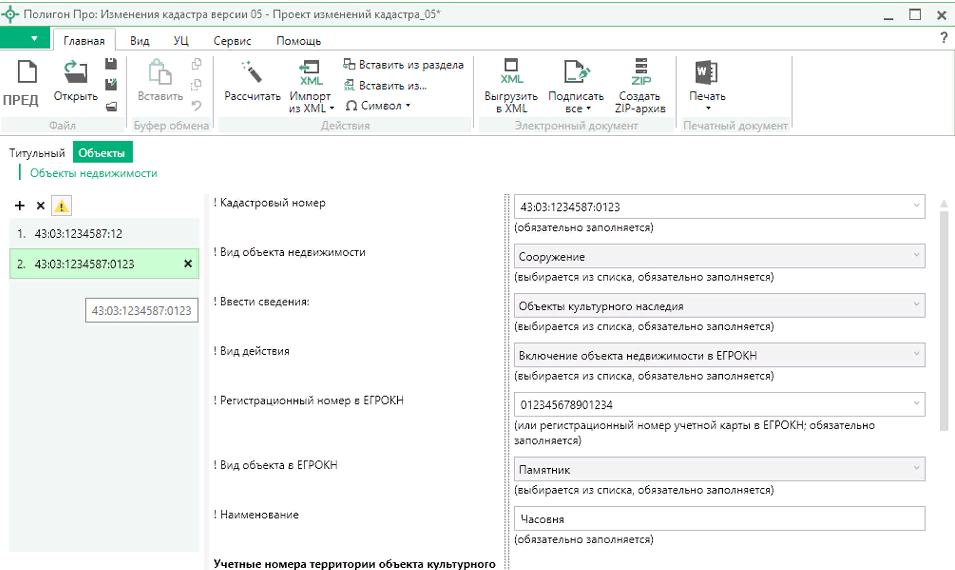Click Вставить из раздела button
Image resolution: width=955 pixels, height=570 pixels.
pos(403,65)
